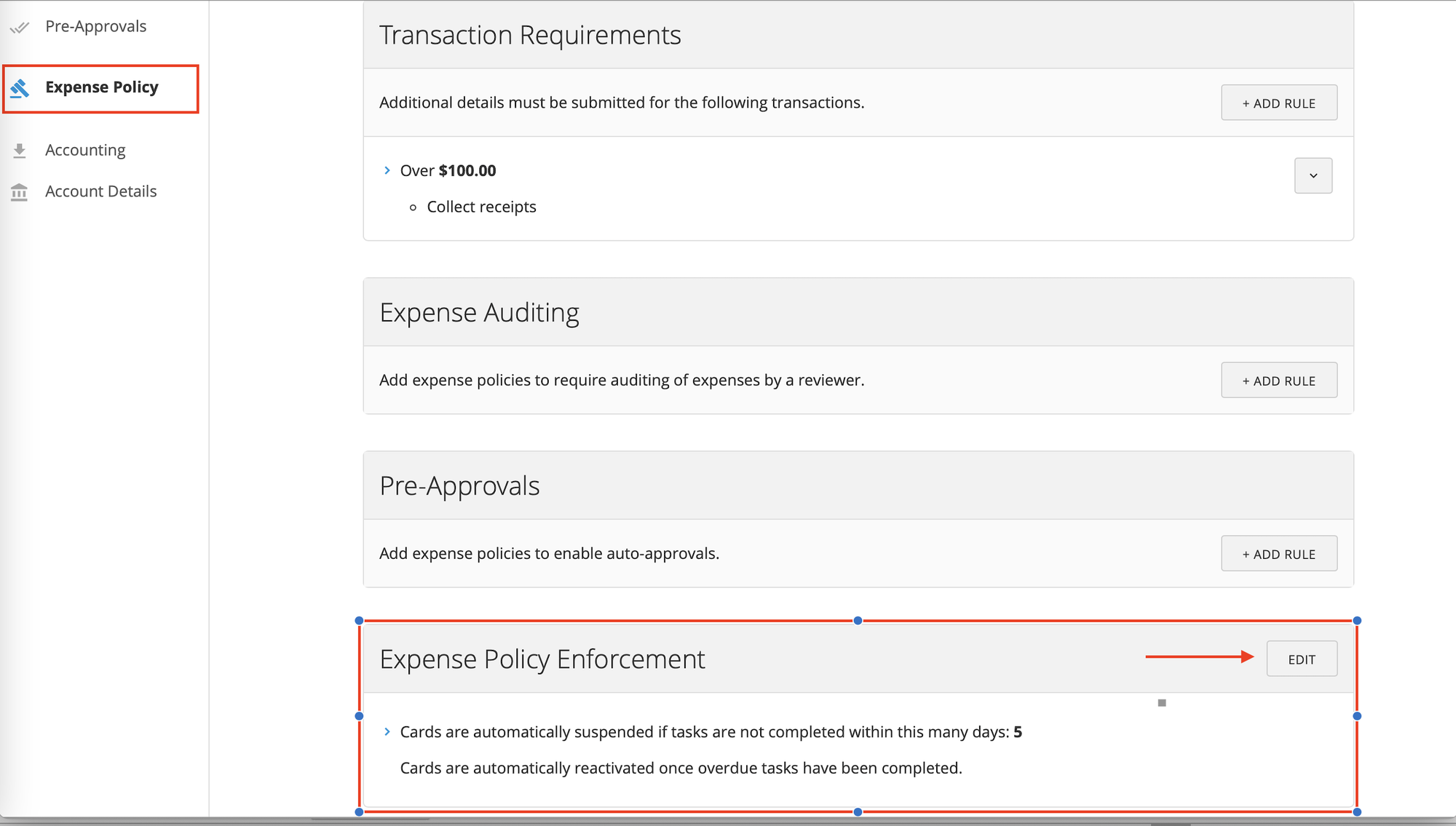Click the cards automatic reactivation text
The image size is (1456, 826).
(681, 768)
